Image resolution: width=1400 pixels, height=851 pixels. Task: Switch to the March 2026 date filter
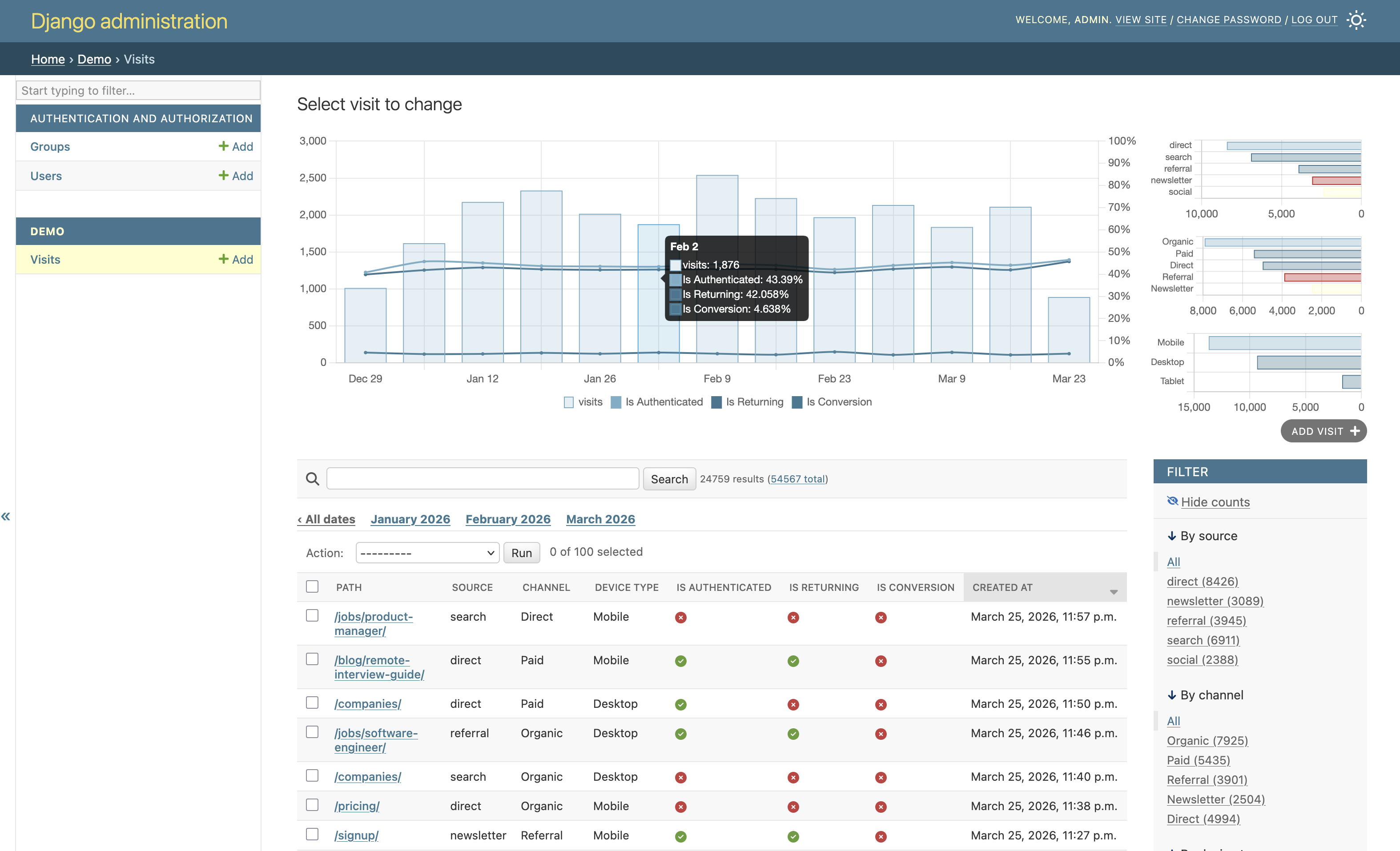tap(600, 519)
